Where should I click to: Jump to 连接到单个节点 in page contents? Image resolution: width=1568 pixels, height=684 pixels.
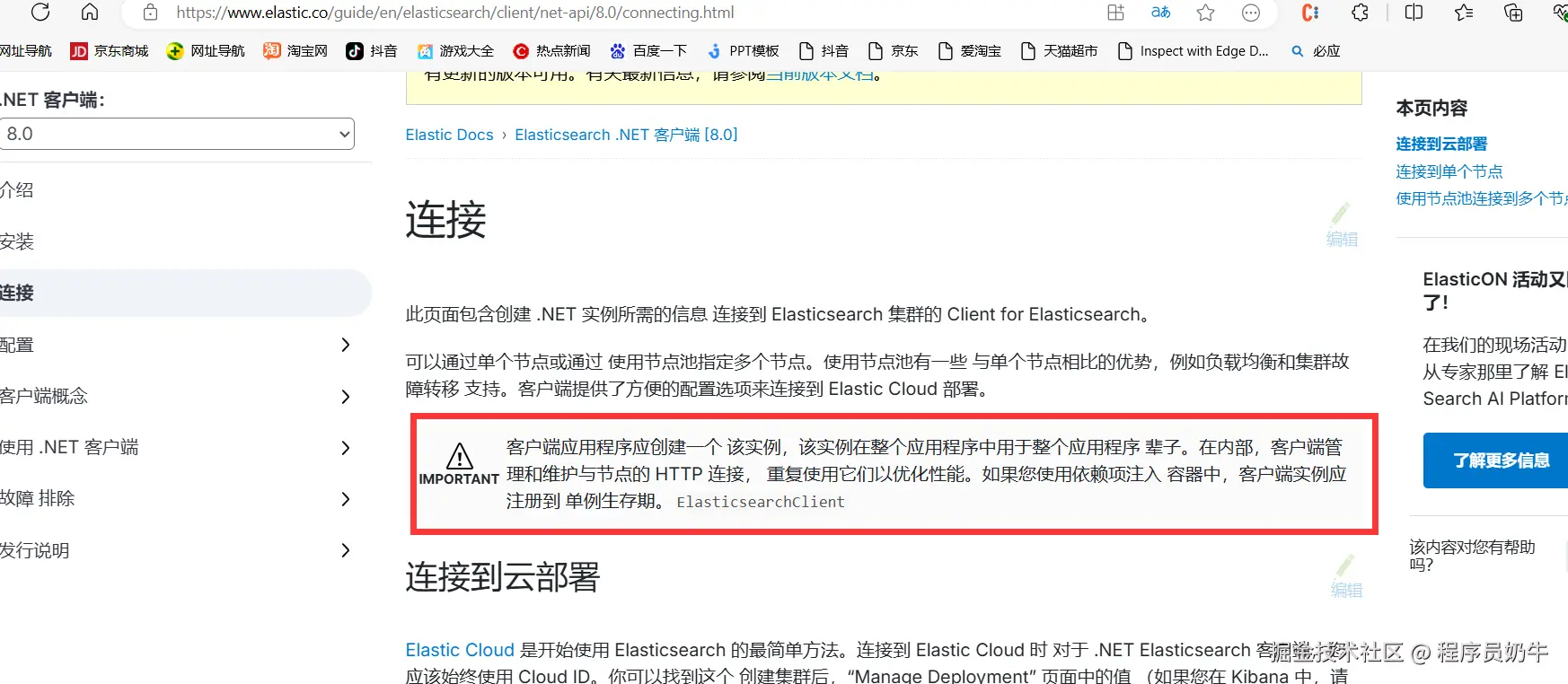(1449, 171)
